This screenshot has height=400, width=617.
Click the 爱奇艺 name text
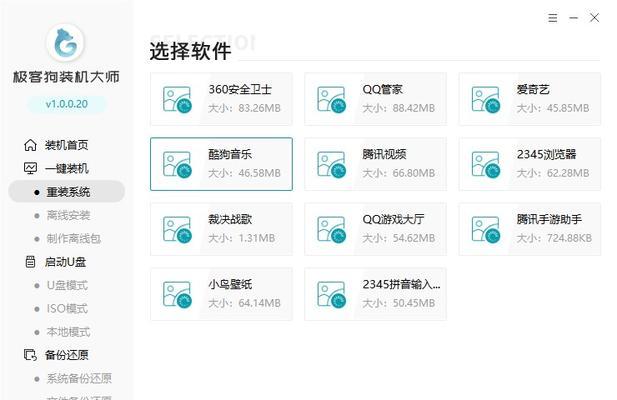[x=533, y=89]
